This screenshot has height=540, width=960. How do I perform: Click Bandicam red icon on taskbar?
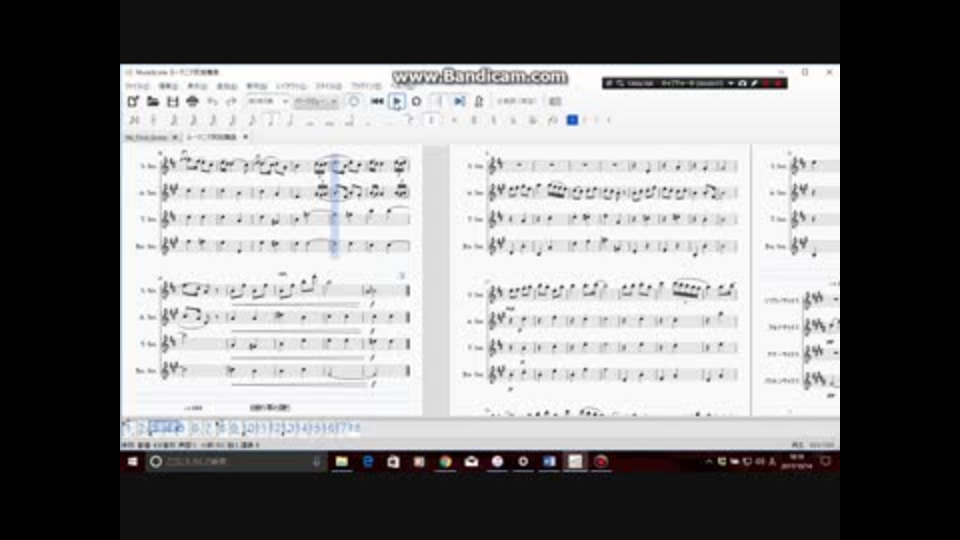point(601,462)
